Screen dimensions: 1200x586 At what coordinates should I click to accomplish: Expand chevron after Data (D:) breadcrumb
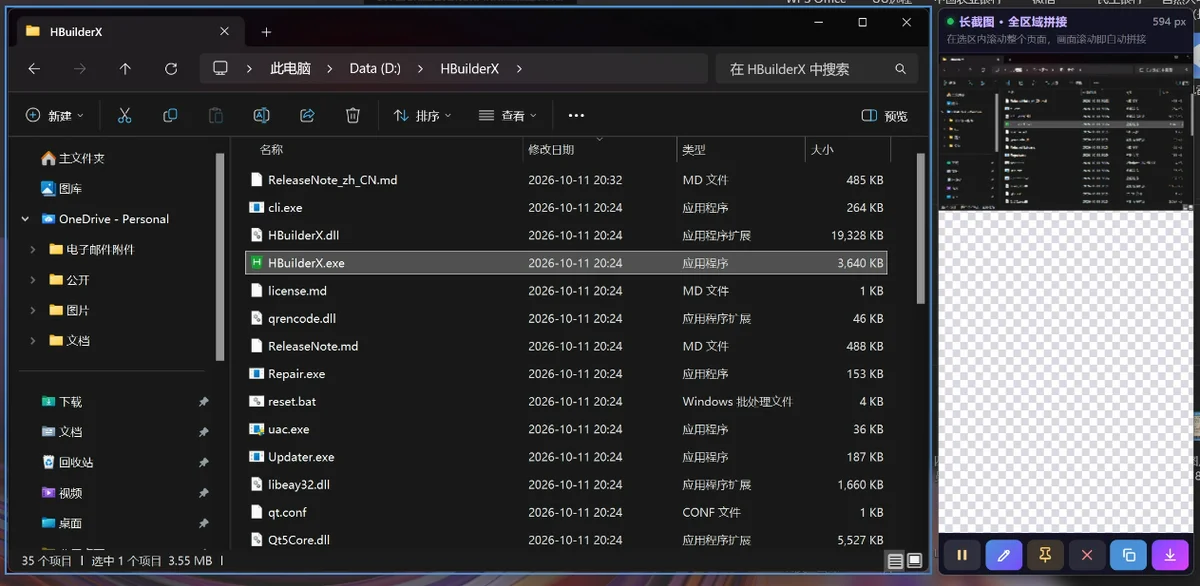tap(418, 69)
